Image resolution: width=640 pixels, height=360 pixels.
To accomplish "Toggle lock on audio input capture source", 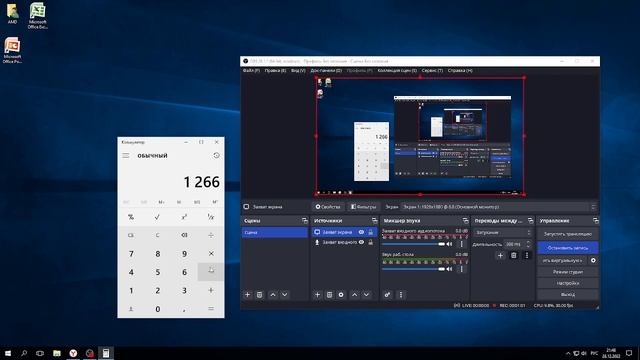I will click(371, 242).
